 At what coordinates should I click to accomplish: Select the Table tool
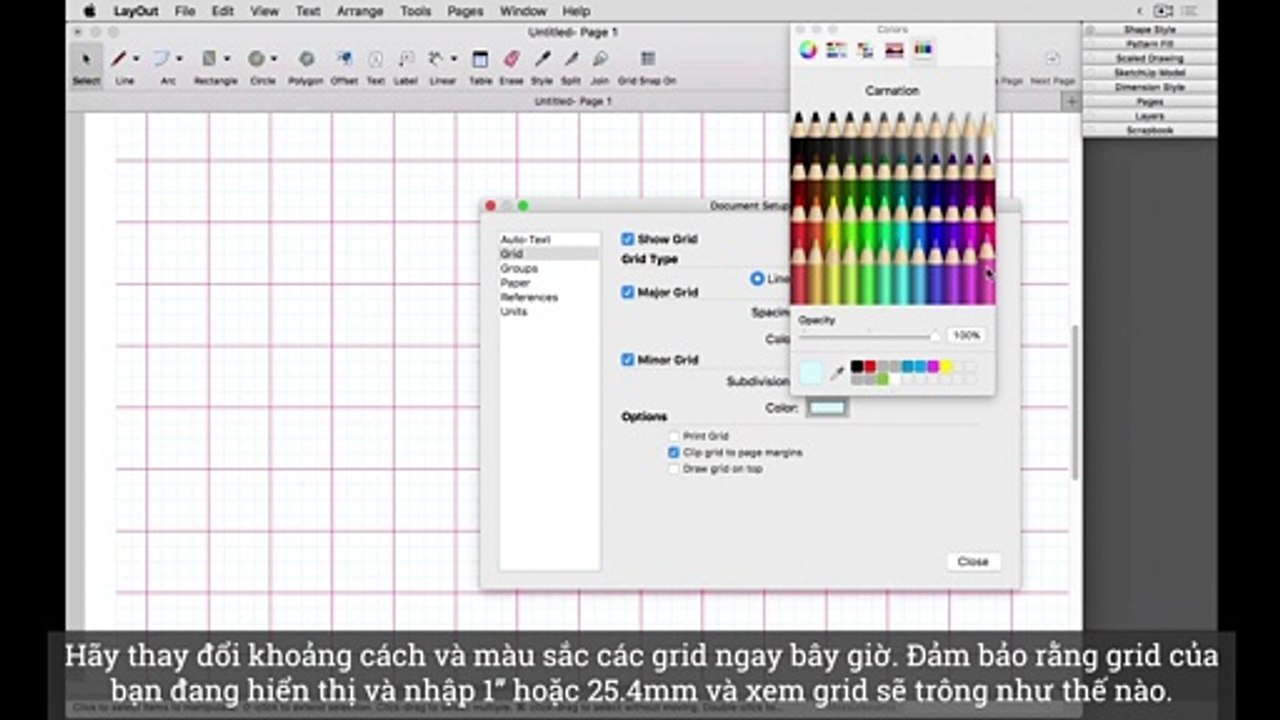[x=480, y=59]
